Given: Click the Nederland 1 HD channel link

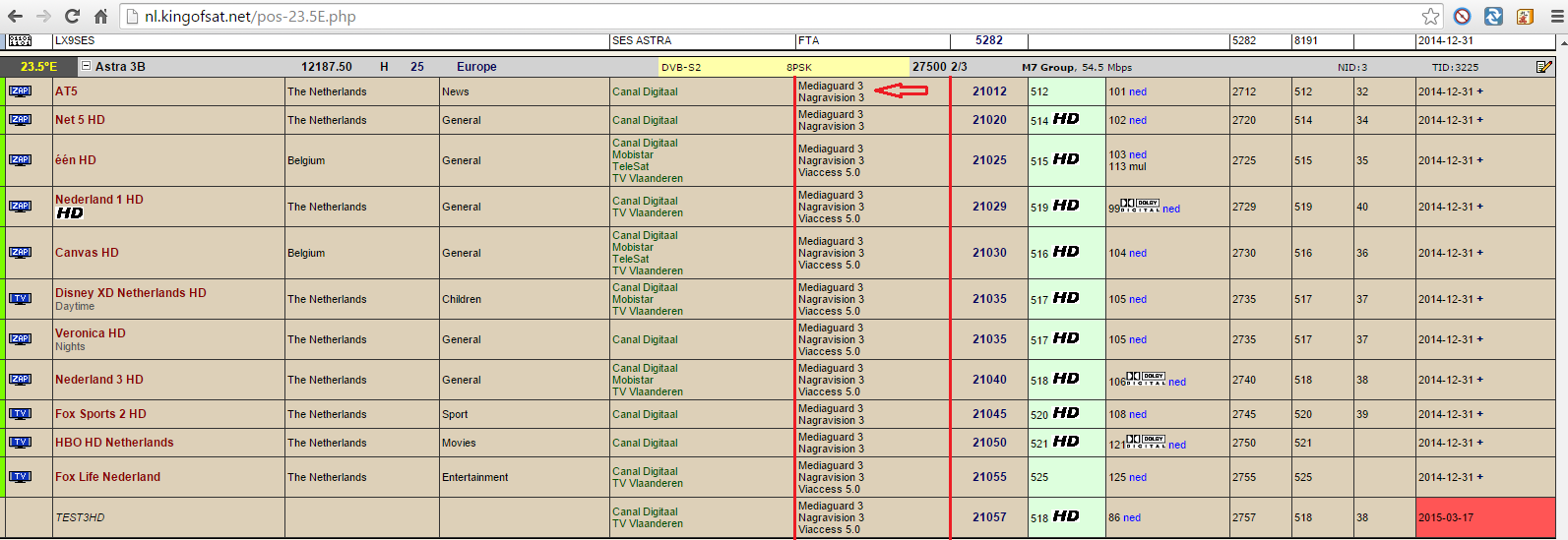Looking at the screenshot, I should 99,200.
